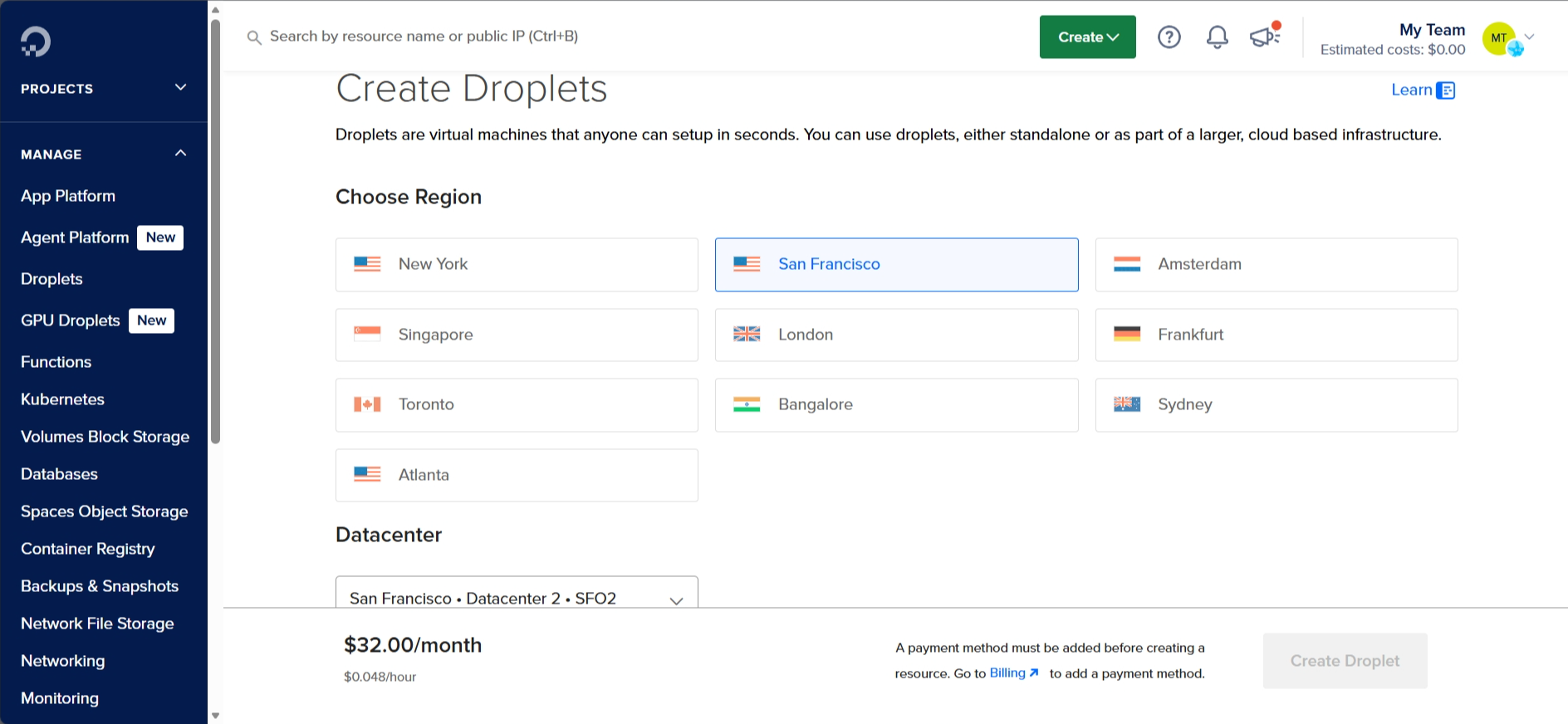The width and height of the screenshot is (1568, 724).
Task: Open Network File Storage
Action: [x=97, y=624]
